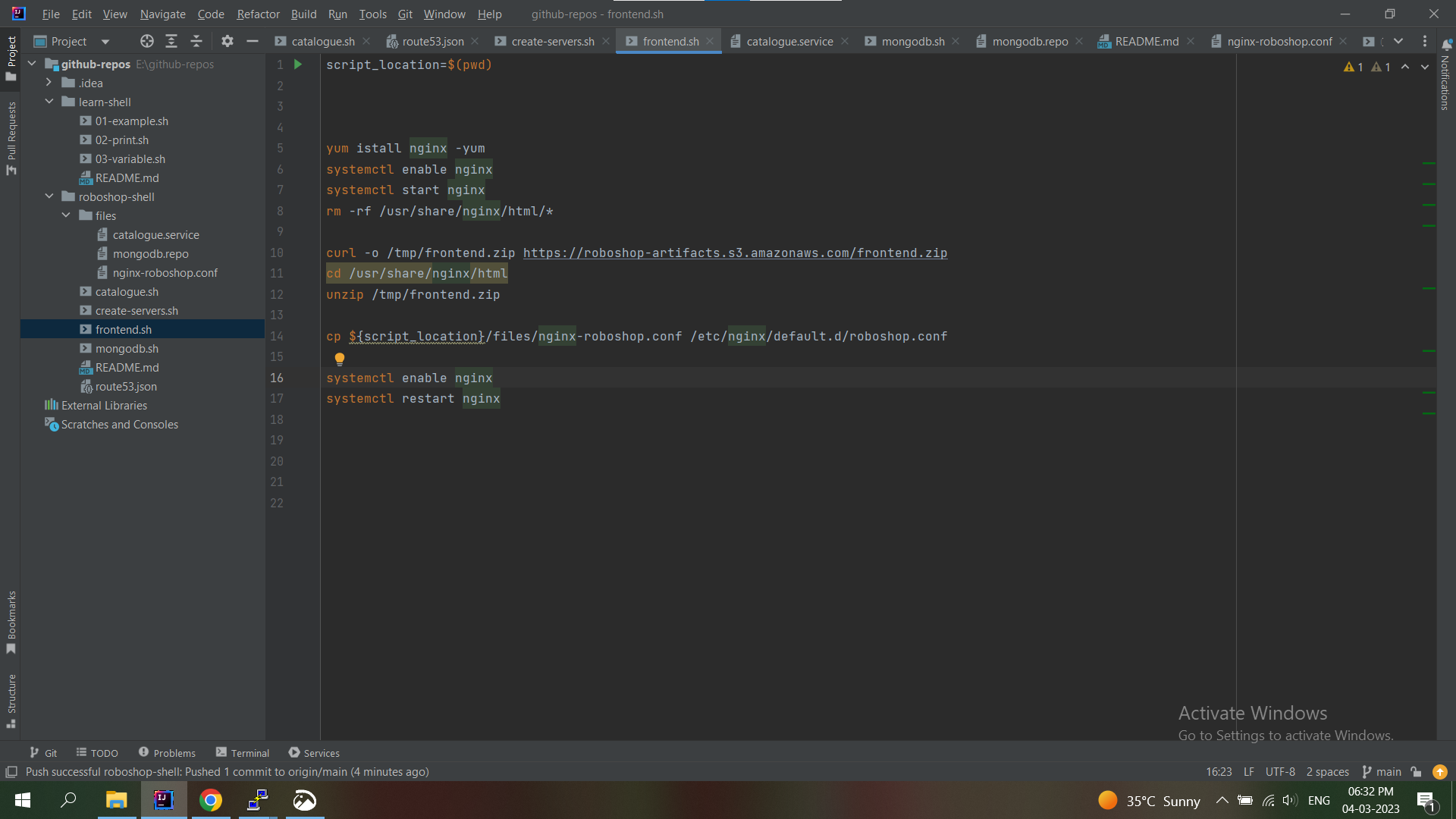
Task: Open Problems tool window
Action: point(167,753)
